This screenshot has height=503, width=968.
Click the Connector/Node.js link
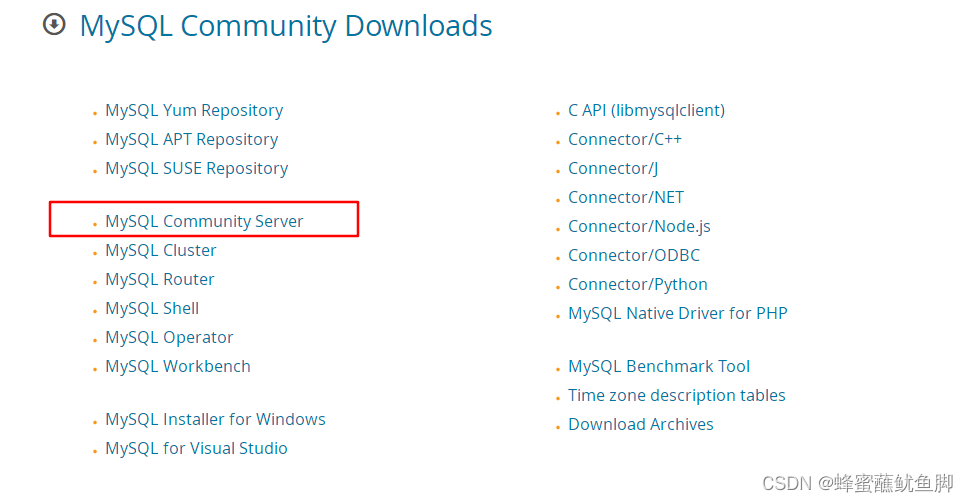pyautogui.click(x=639, y=227)
